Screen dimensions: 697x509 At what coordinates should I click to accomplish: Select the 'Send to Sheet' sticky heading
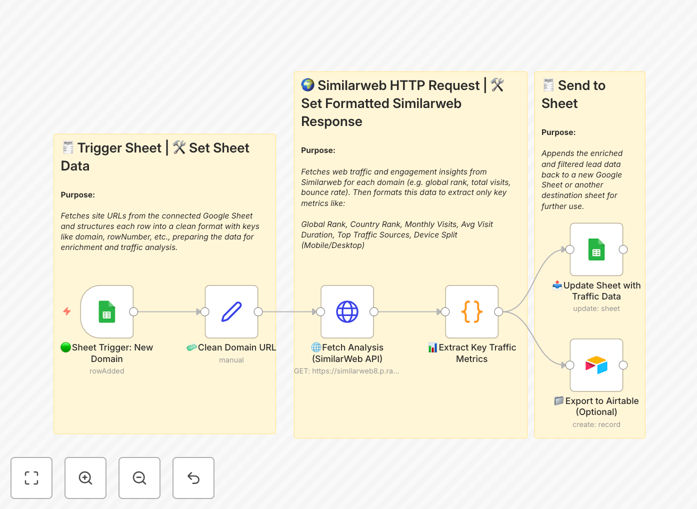(x=573, y=94)
